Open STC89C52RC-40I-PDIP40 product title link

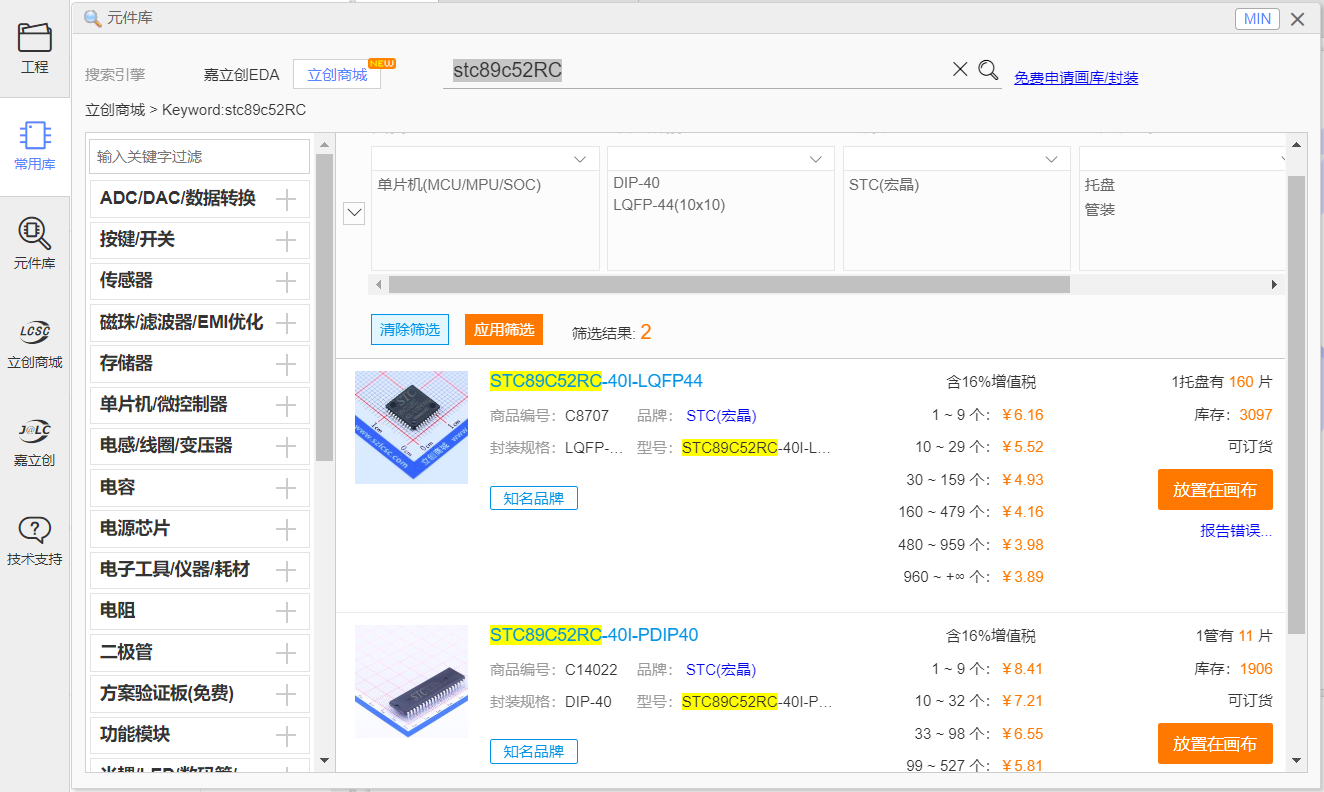pos(594,635)
